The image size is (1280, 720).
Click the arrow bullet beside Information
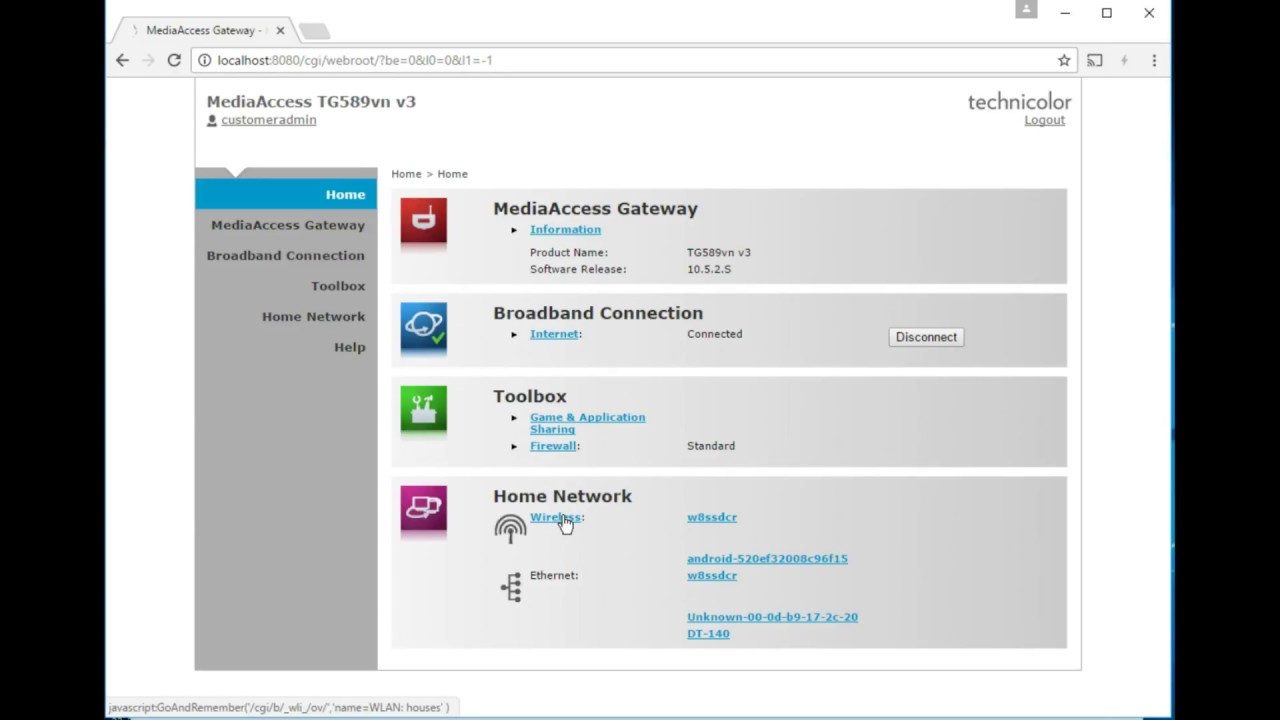[x=514, y=230]
